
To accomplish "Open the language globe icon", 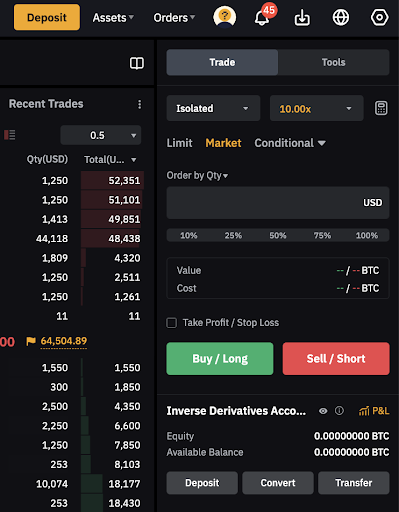I will tap(341, 17).
